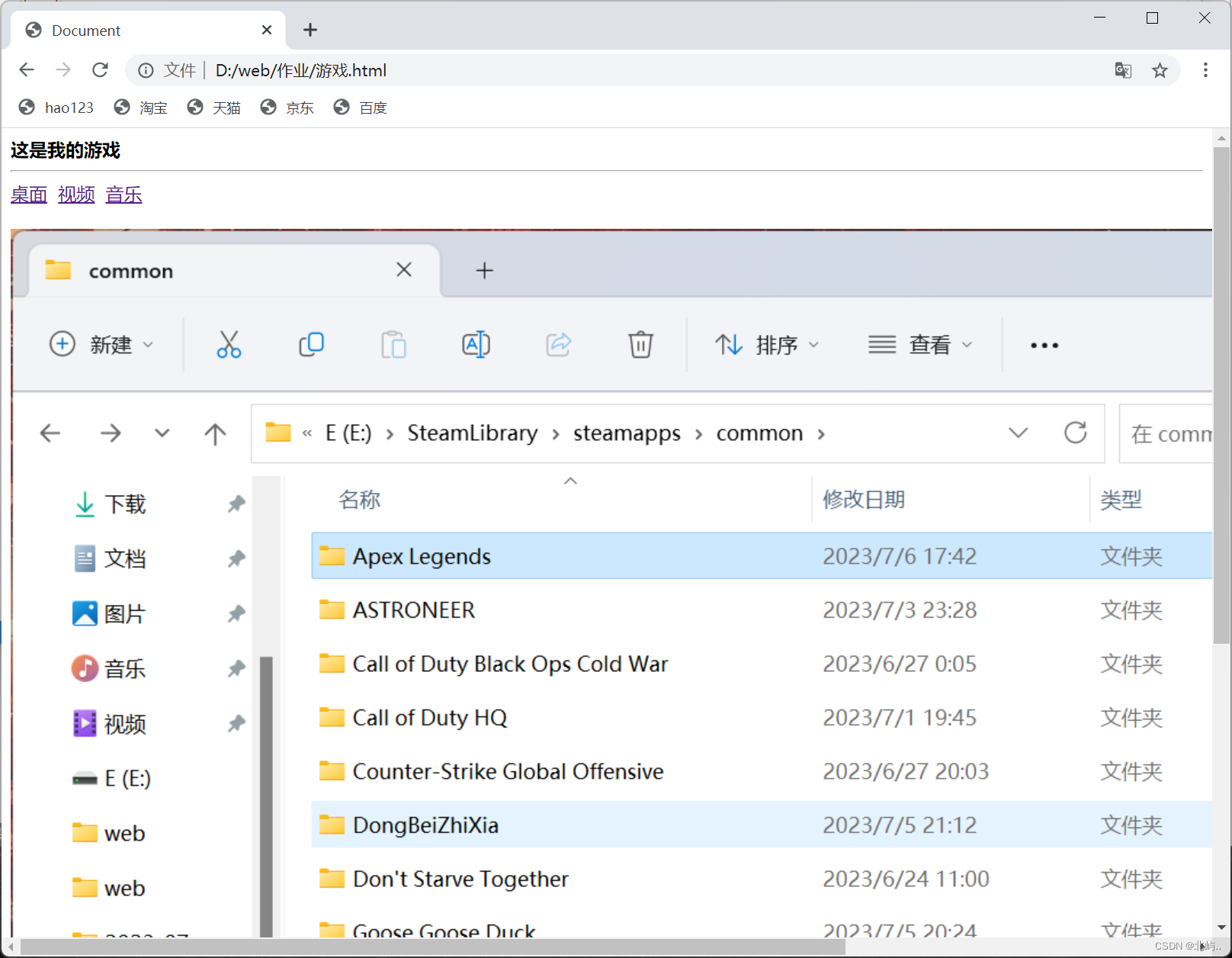Open the 天猫 bookmark
Viewport: 1232px width, 958px height.
[x=214, y=108]
